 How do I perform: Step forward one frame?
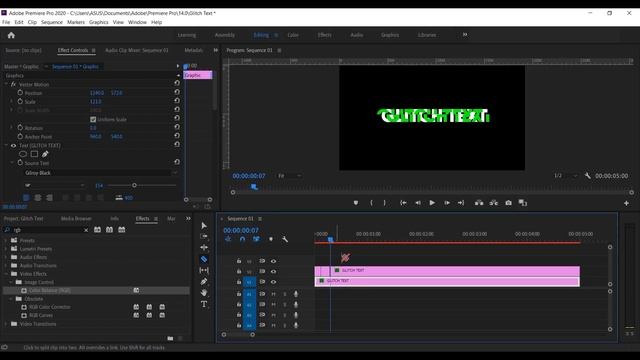(x=447, y=203)
